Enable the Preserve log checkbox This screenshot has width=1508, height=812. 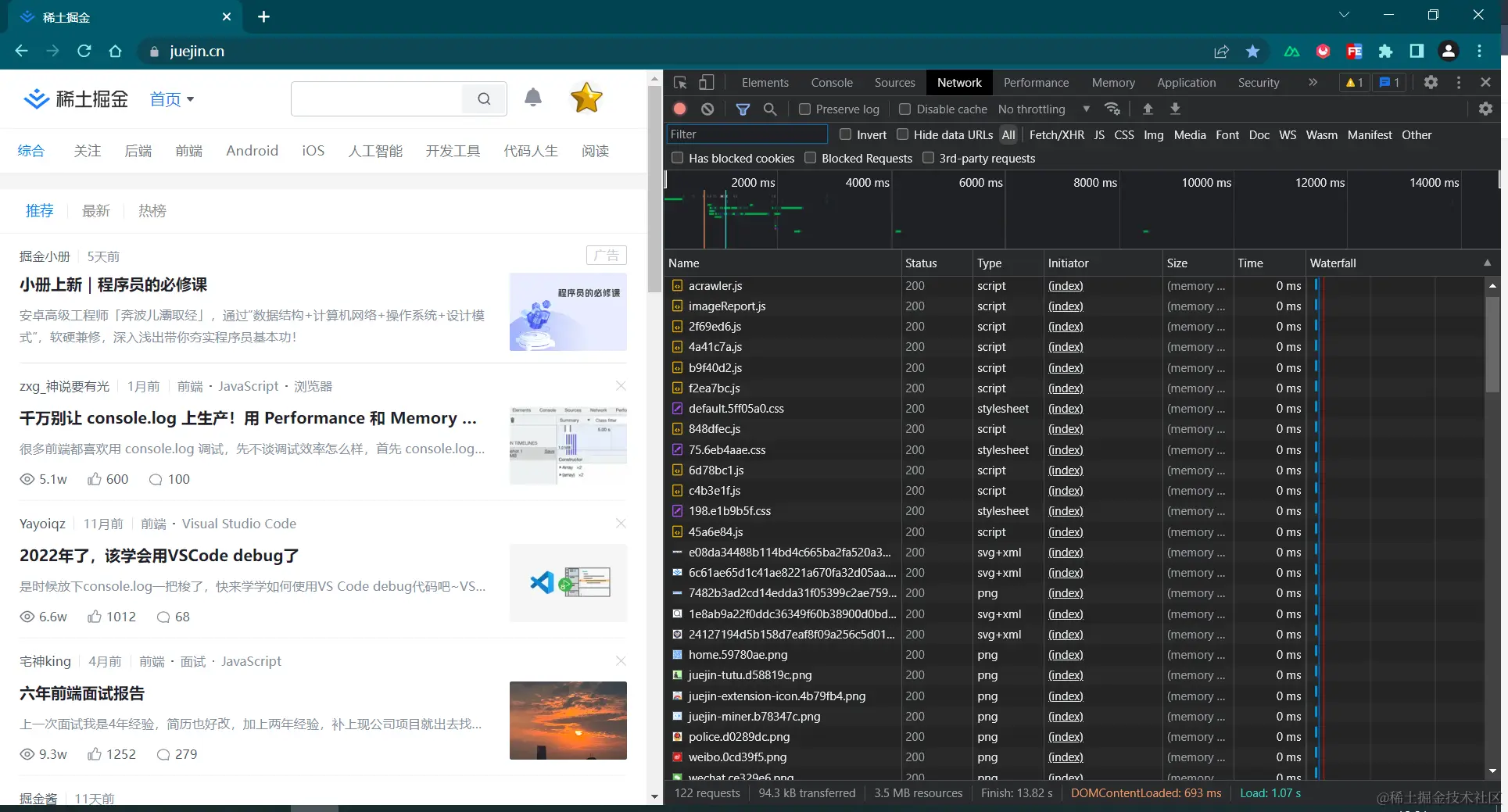(x=804, y=109)
